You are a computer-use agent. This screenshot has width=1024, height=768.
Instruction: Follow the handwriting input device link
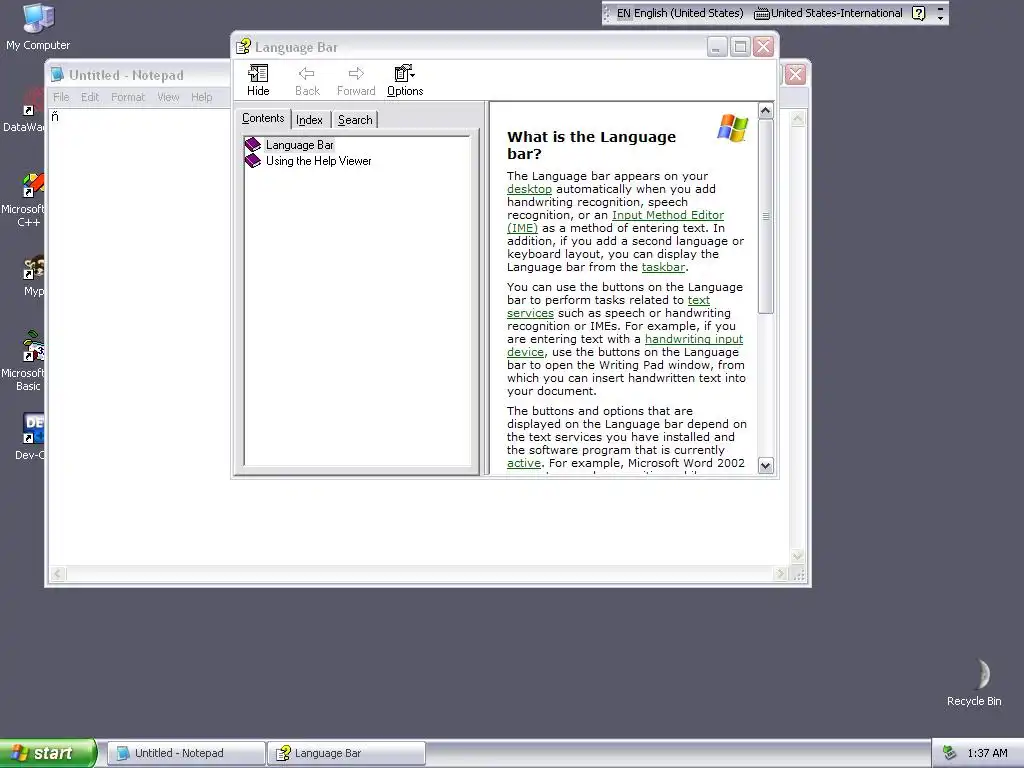694,339
